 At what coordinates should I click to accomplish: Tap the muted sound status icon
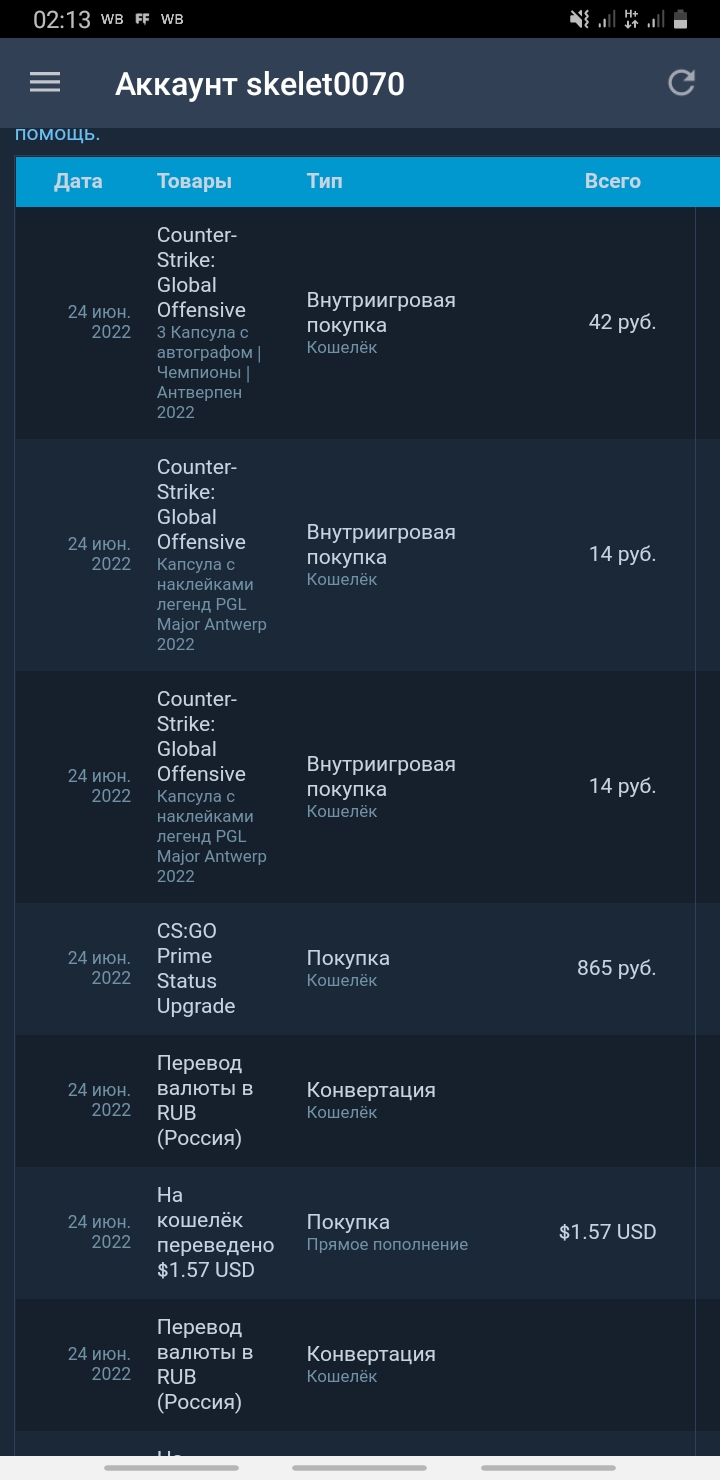[578, 19]
